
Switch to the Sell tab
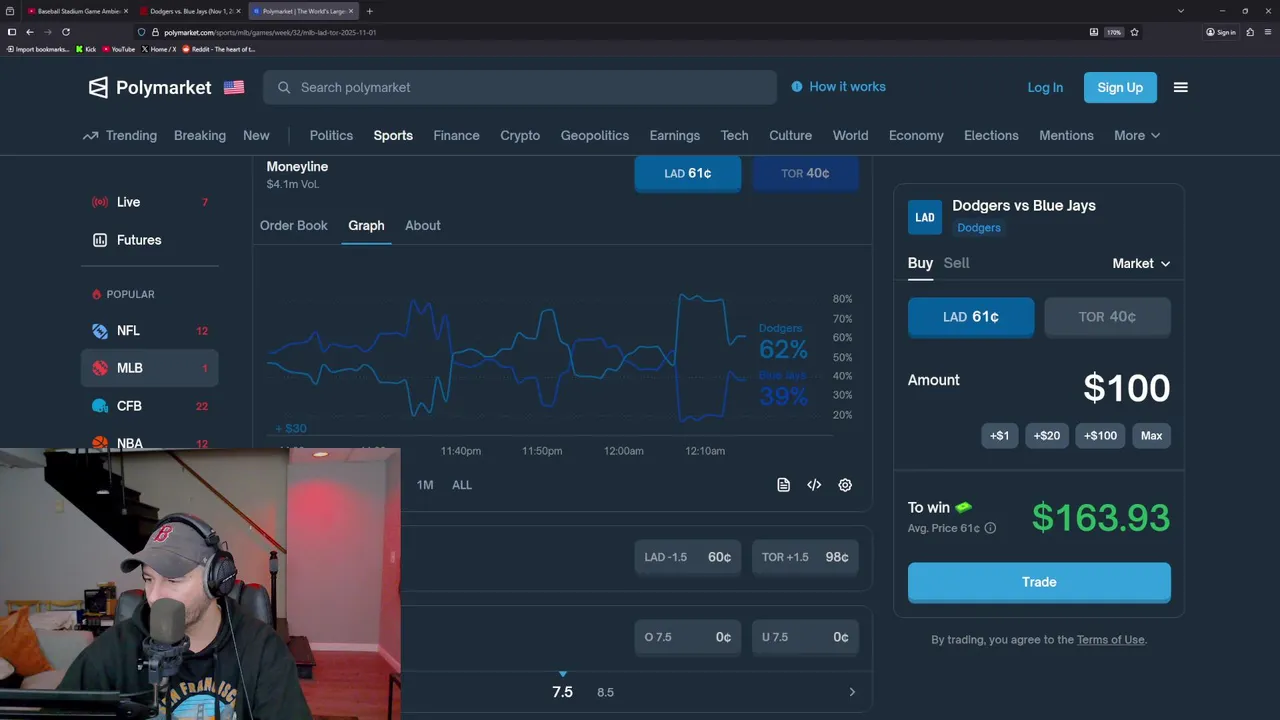pyautogui.click(x=956, y=263)
